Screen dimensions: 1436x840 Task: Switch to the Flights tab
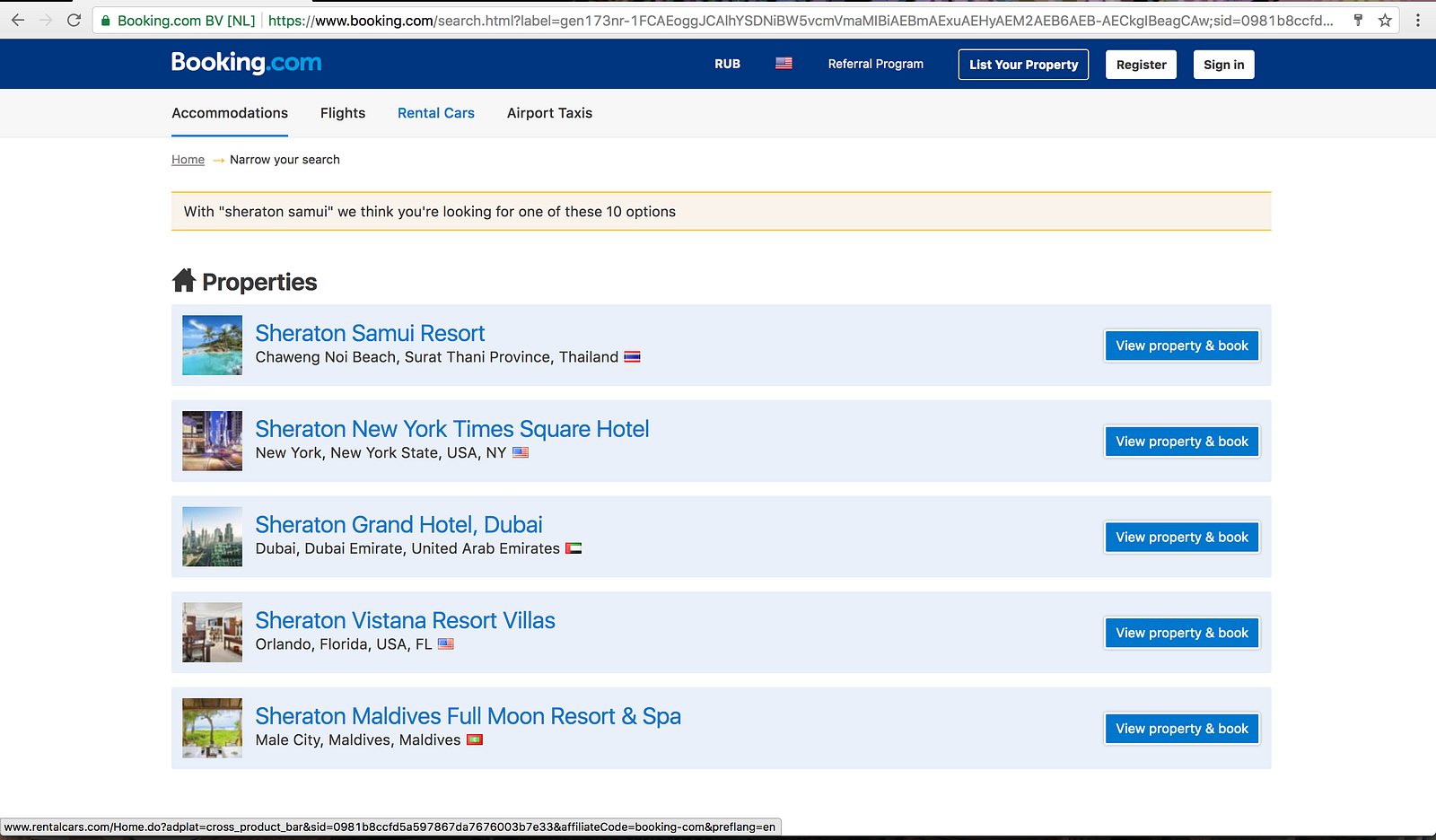click(x=343, y=113)
